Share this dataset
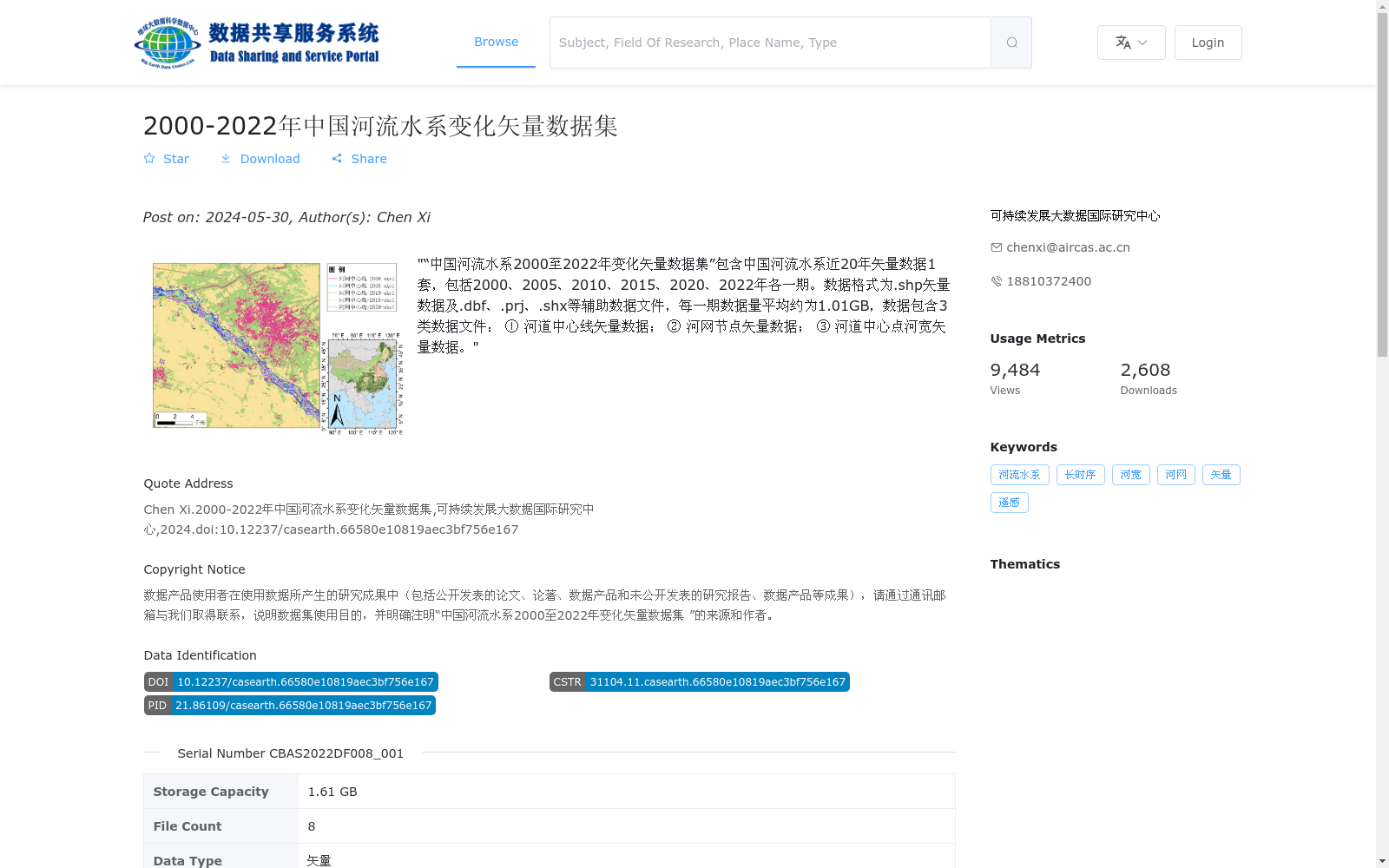The height and width of the screenshot is (868, 1389). click(359, 159)
